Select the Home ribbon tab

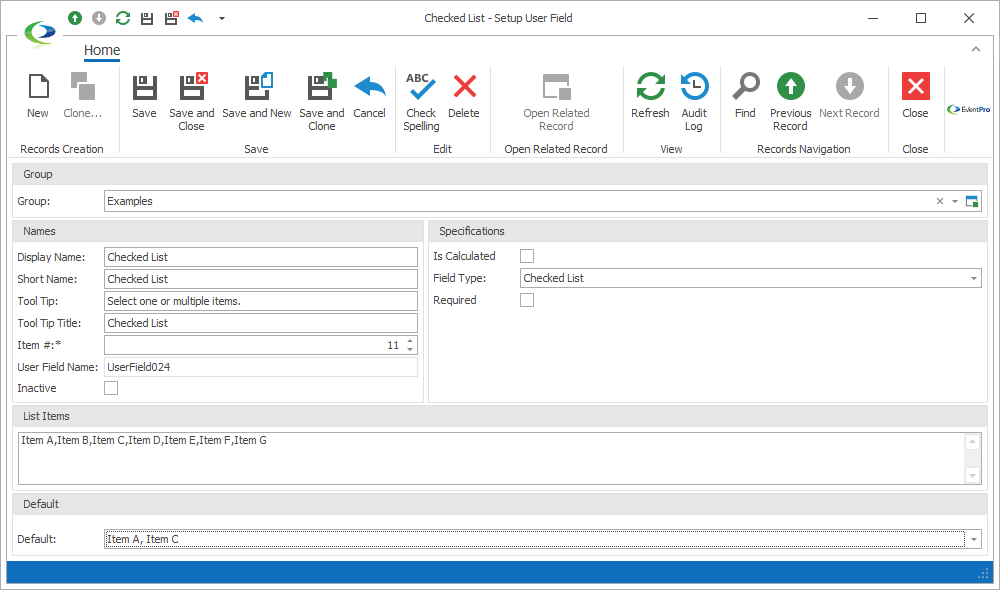[102, 50]
